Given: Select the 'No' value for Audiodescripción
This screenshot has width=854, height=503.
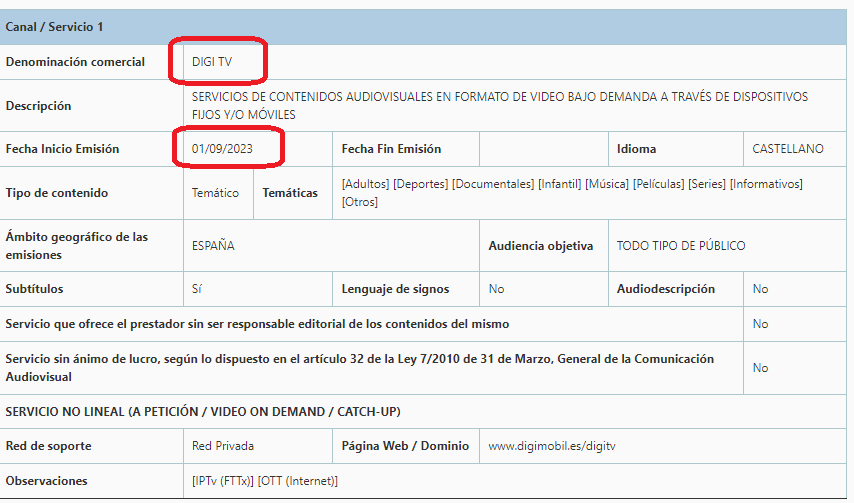Looking at the screenshot, I should point(760,289).
